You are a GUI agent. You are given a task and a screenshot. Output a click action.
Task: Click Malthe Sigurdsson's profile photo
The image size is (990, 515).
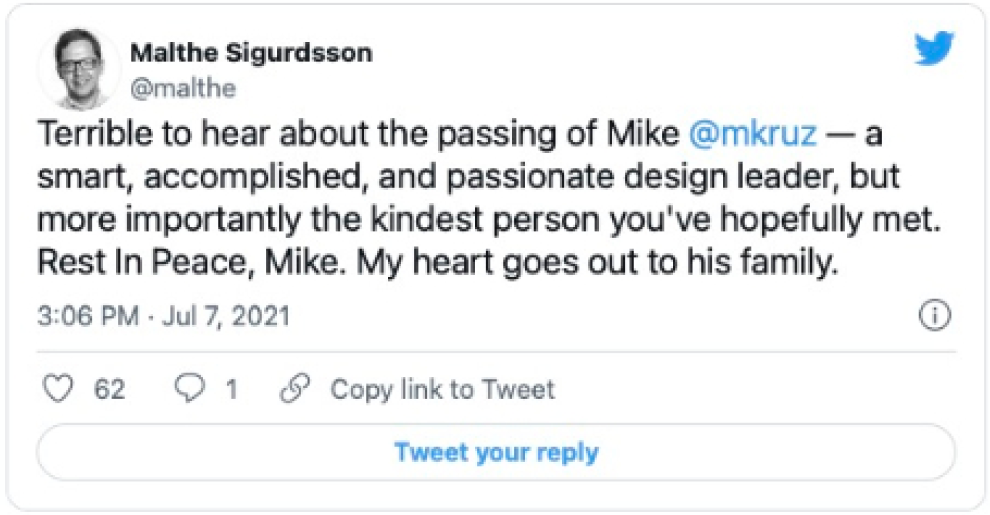point(79,68)
